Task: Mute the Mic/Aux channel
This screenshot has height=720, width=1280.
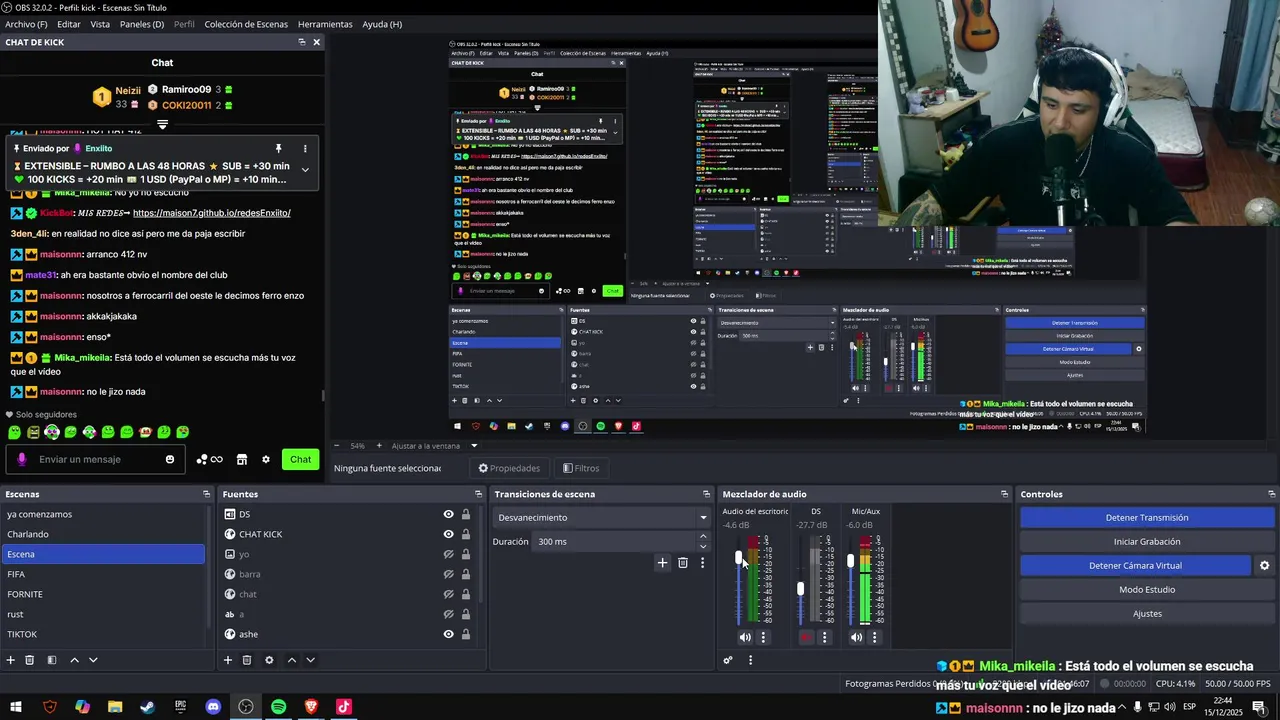Action: 856,637
